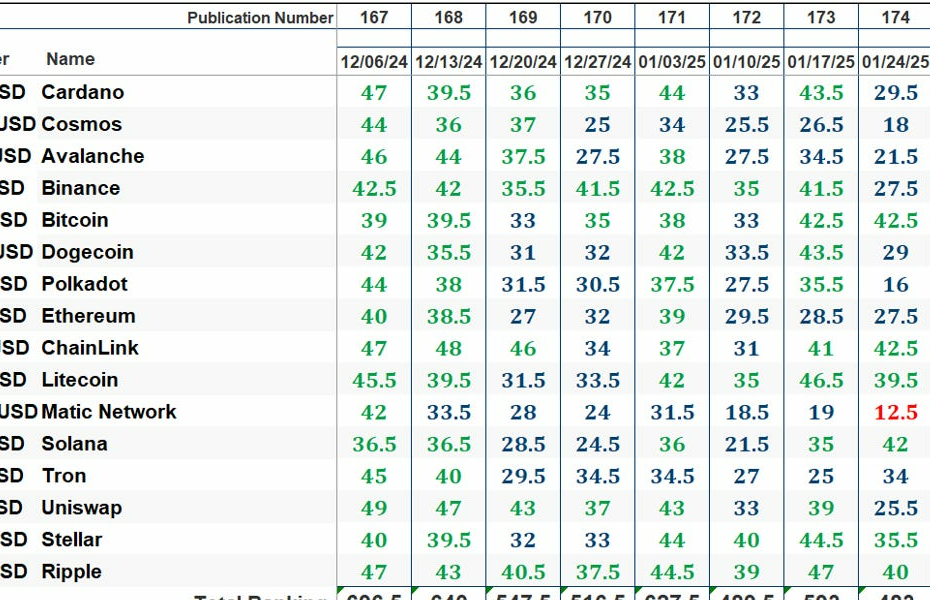Click Polkadot's 30.5 value under 12/27/24
This screenshot has height=600, width=930.
click(597, 285)
